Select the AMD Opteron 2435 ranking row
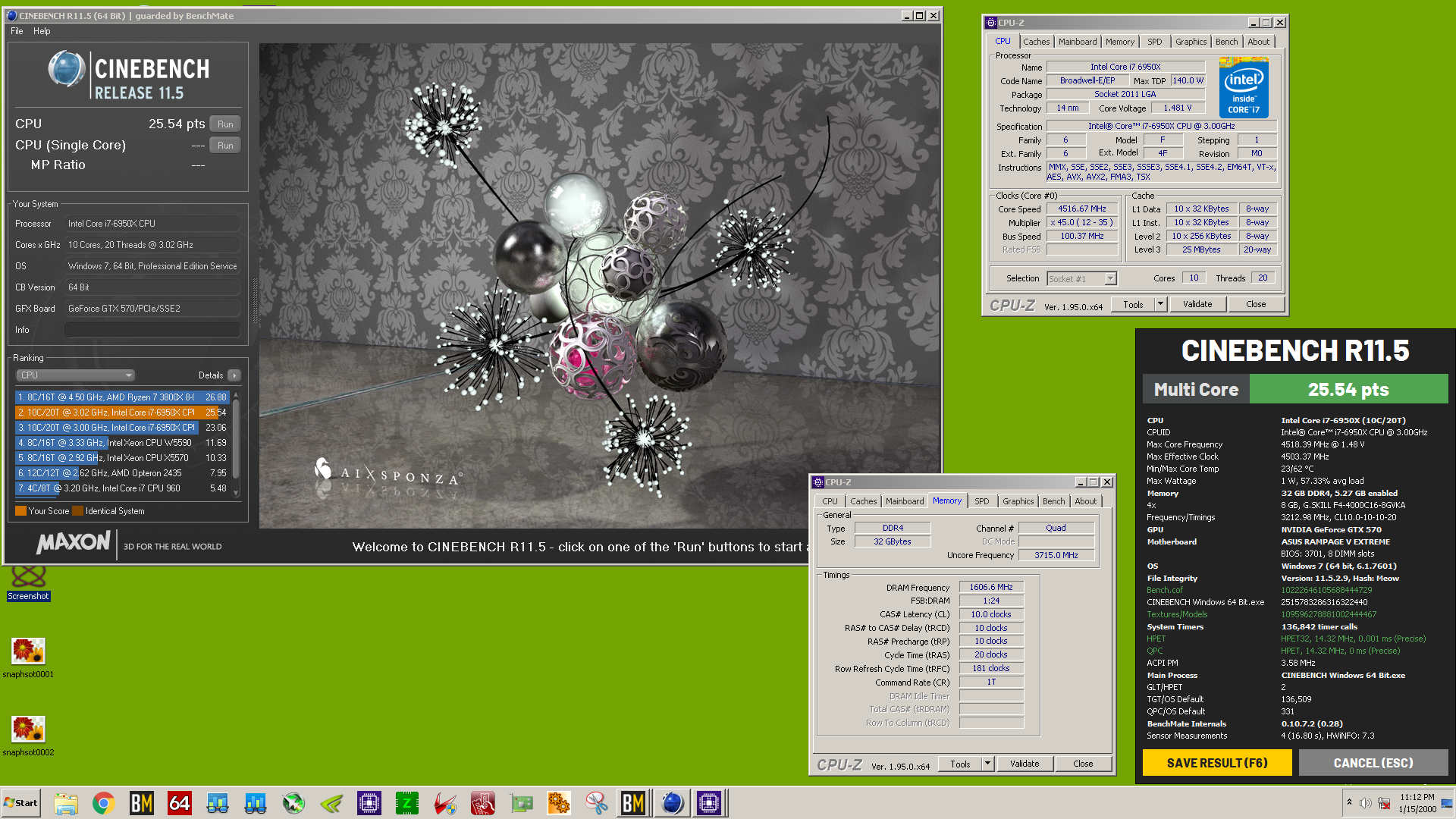Viewport: 1456px width, 819px height. pos(122,473)
